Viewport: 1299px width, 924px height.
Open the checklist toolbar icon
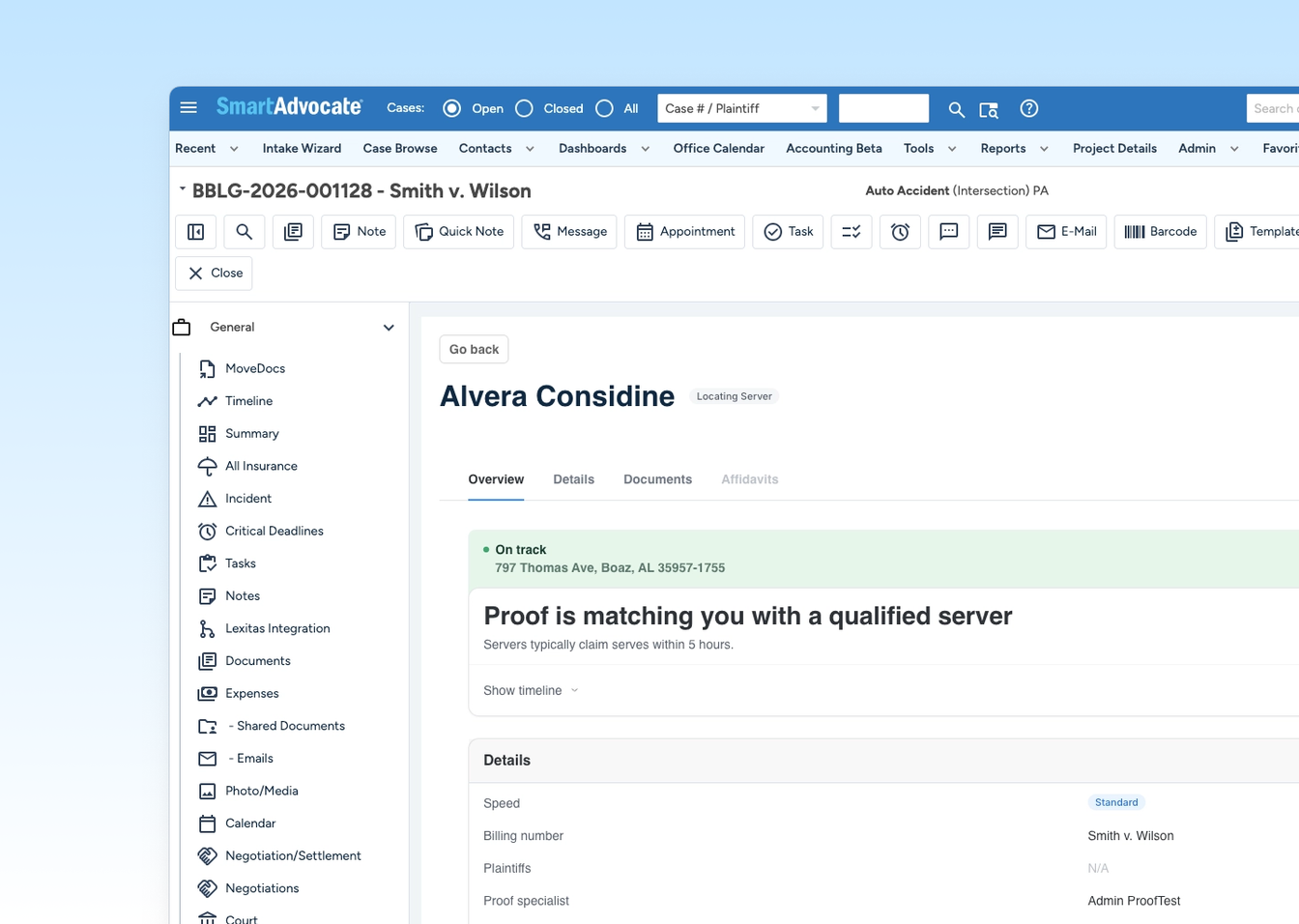[x=852, y=232]
